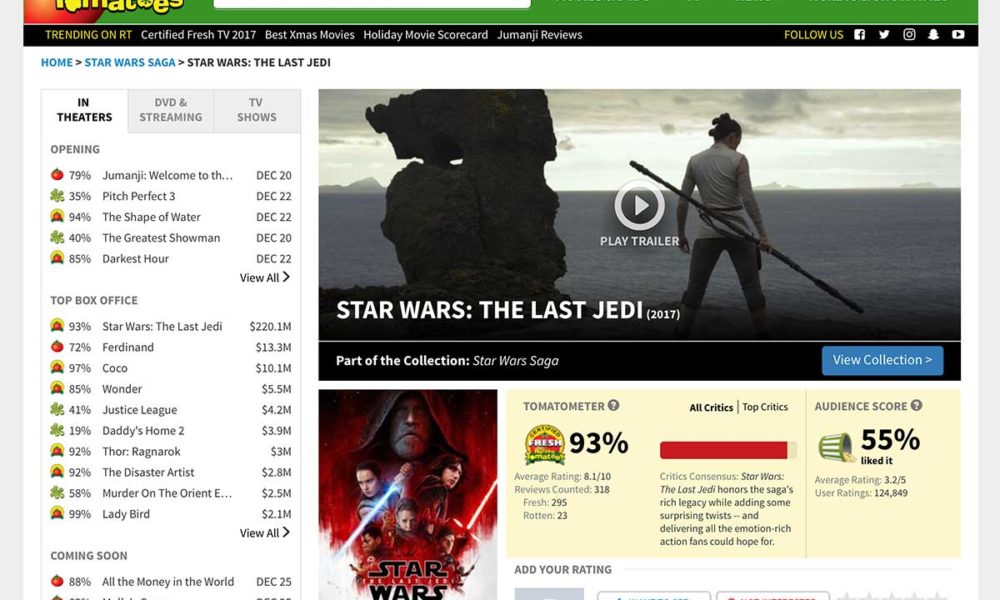Click certified fresh icon beside Thor: Ragnarok
Screen dimensions: 1000x600
tap(57, 451)
